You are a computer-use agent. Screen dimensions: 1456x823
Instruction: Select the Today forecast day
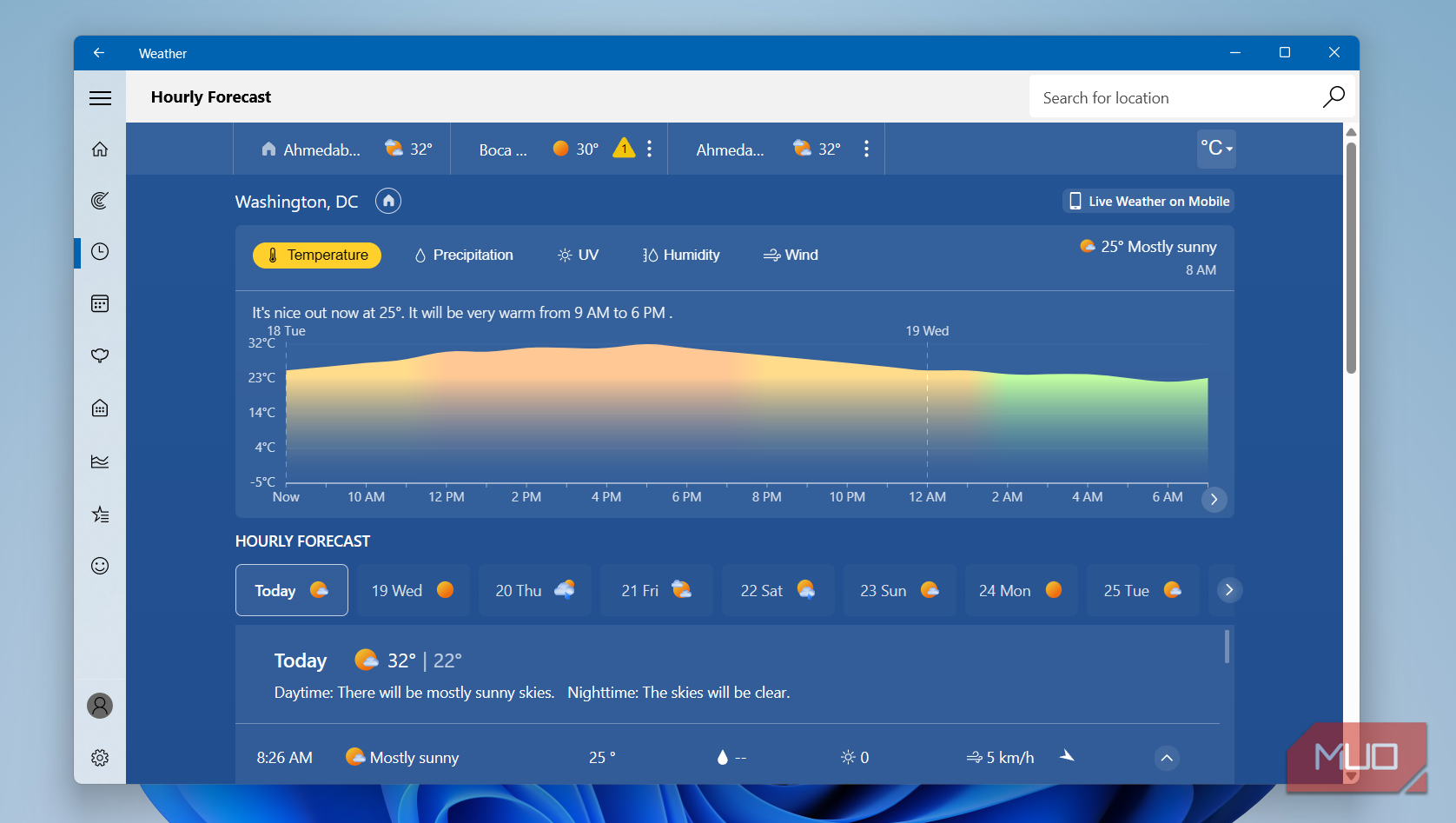click(292, 590)
